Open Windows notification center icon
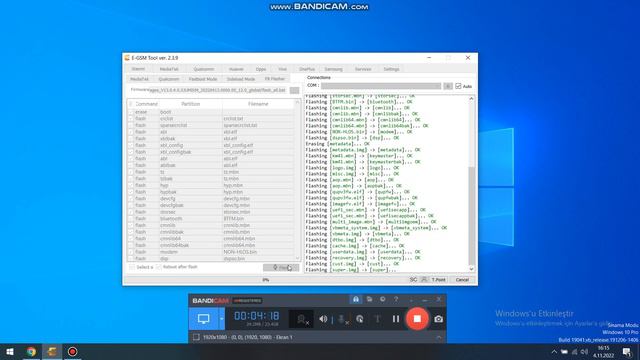Image resolution: width=640 pixels, height=360 pixels. point(627,352)
